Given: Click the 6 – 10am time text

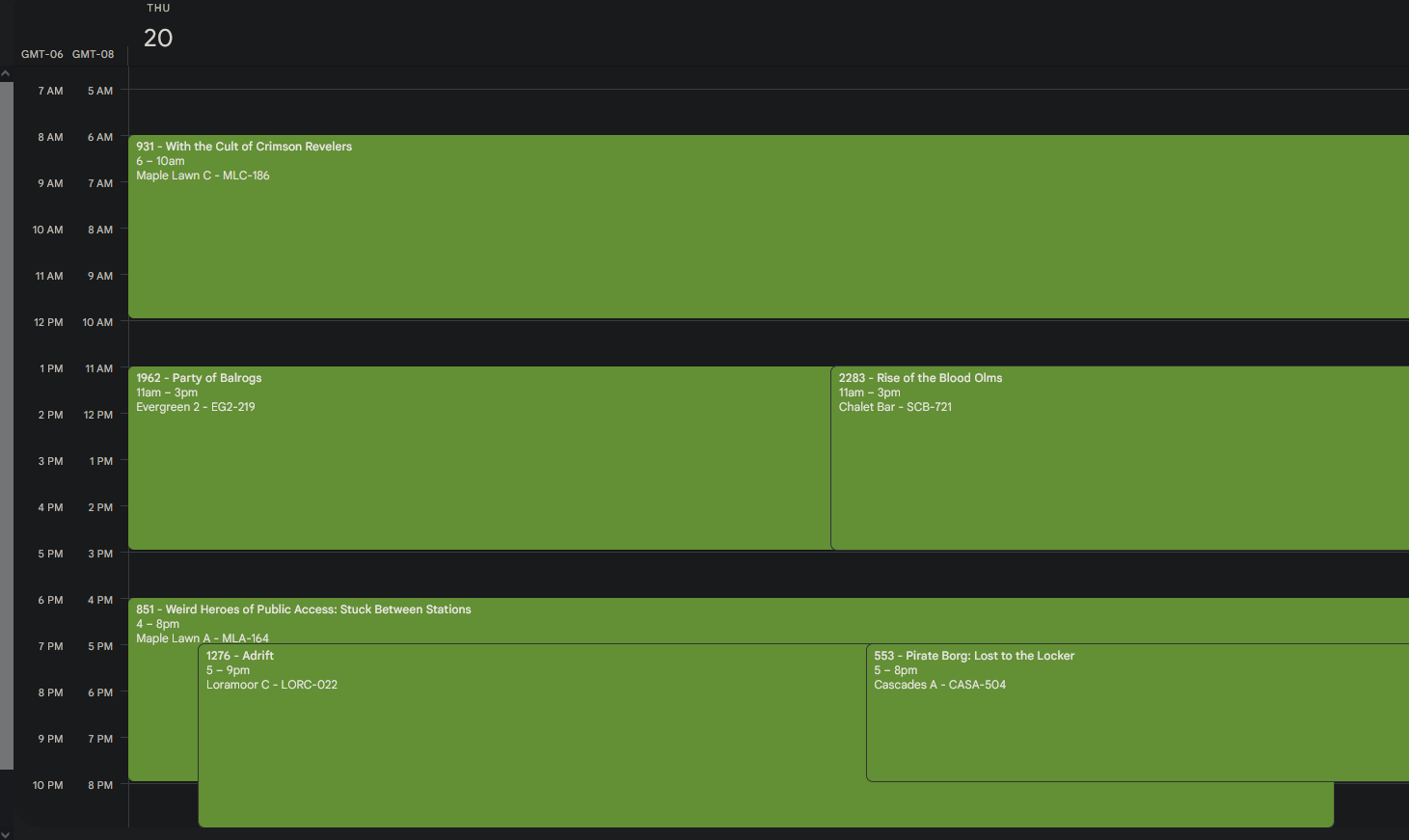Looking at the screenshot, I should [x=160, y=161].
